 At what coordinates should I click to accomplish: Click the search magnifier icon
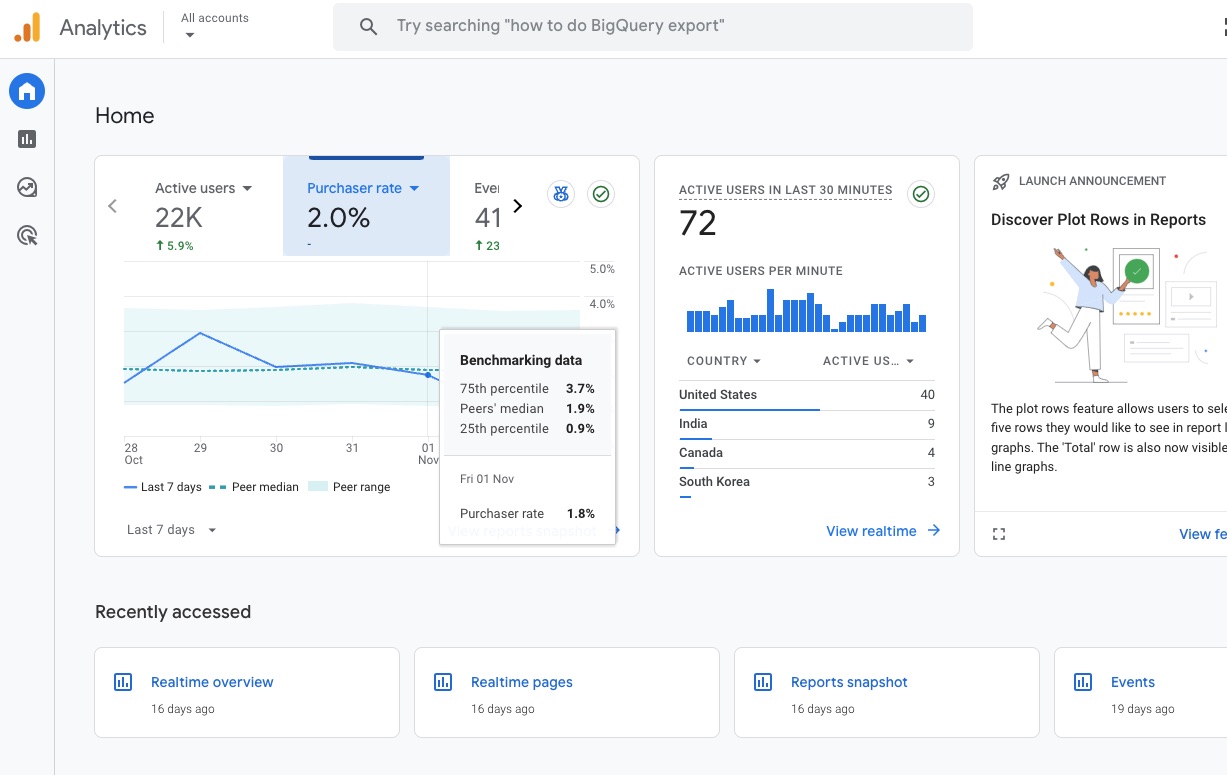(368, 27)
